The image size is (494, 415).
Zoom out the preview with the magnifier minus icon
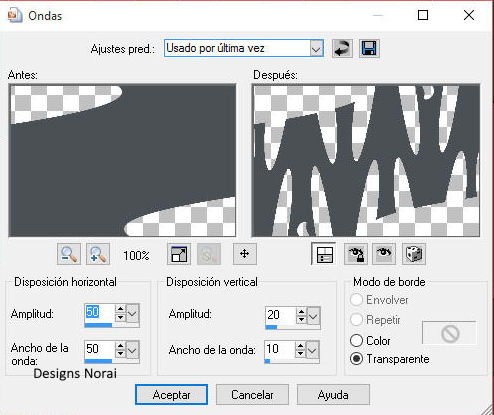pos(69,254)
